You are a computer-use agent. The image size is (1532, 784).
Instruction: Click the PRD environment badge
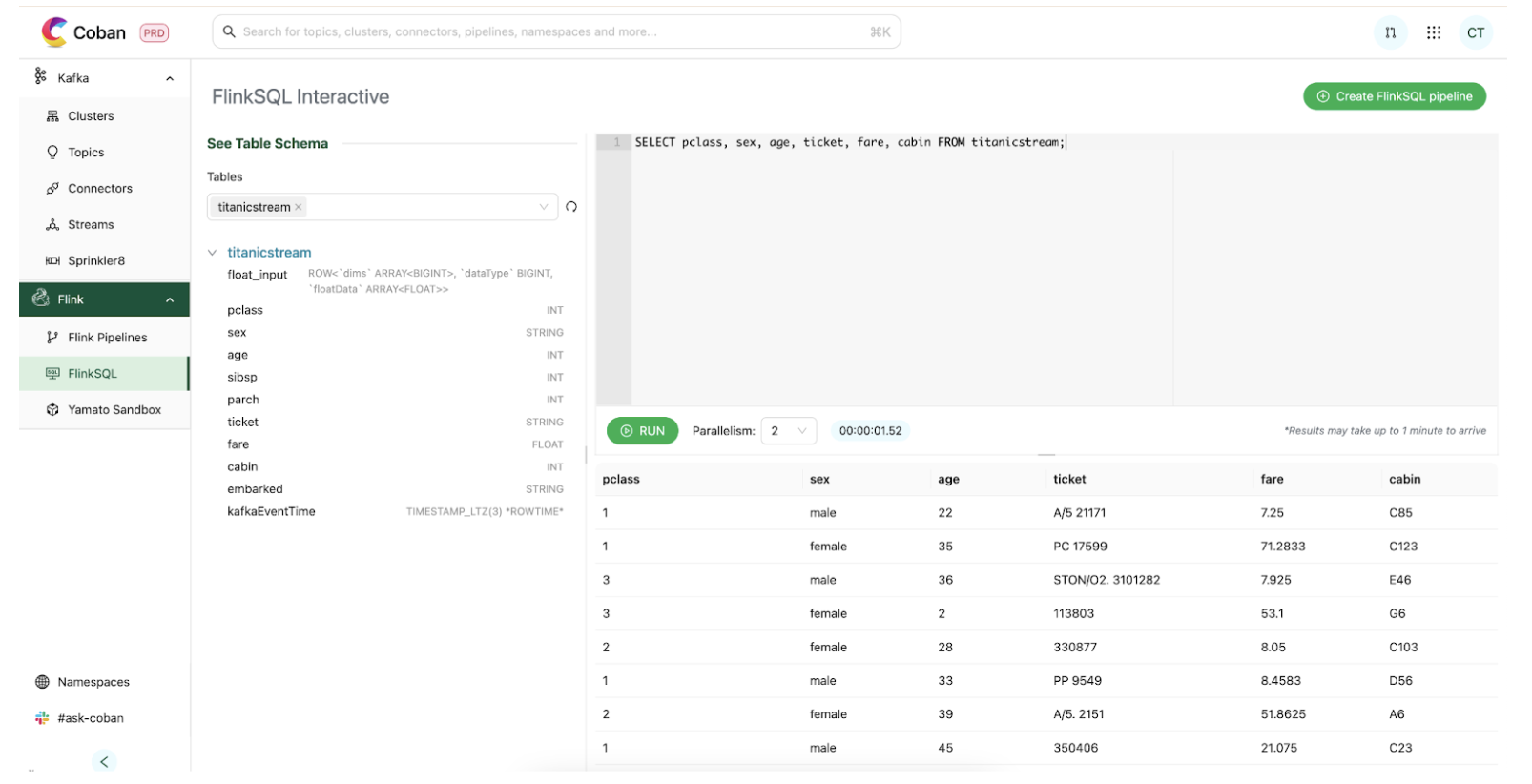pyautogui.click(x=155, y=32)
